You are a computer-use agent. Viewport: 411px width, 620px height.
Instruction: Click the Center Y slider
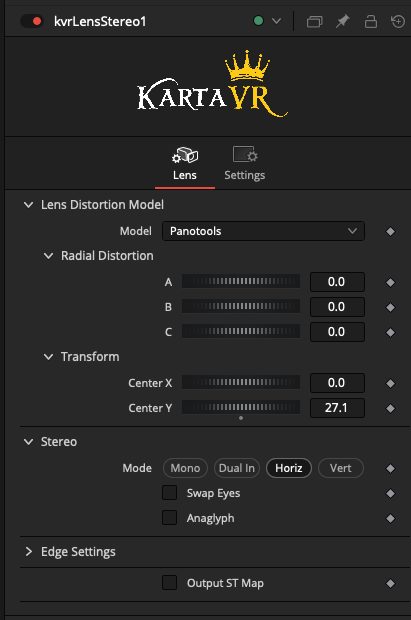[241, 408]
